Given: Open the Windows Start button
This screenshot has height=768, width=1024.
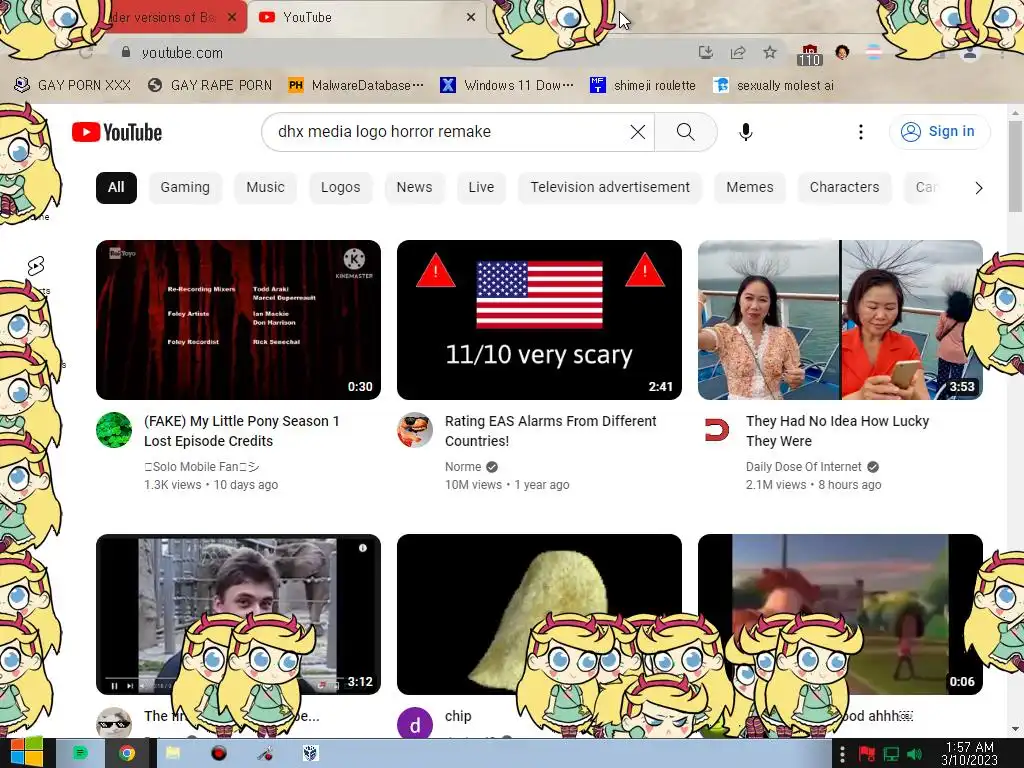Looking at the screenshot, I should tap(25, 754).
